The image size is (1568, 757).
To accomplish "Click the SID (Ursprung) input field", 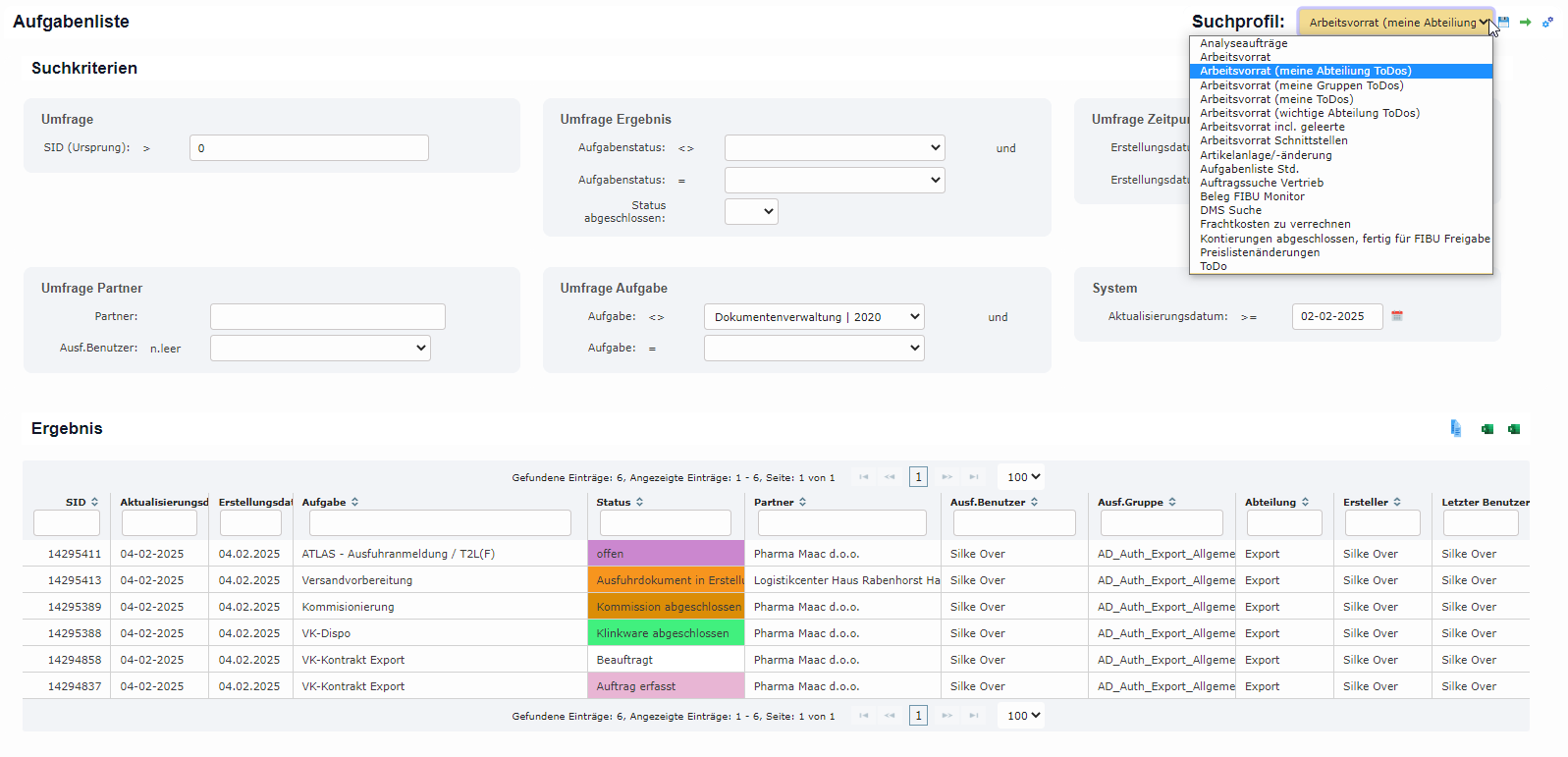I will click(308, 148).
